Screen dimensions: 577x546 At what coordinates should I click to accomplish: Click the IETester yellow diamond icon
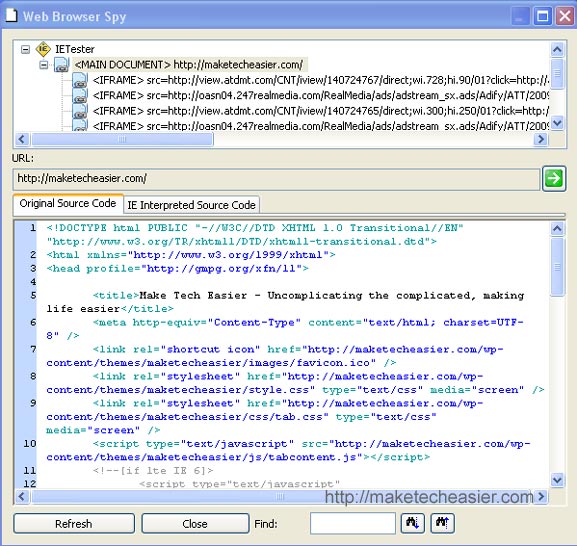[x=43, y=49]
